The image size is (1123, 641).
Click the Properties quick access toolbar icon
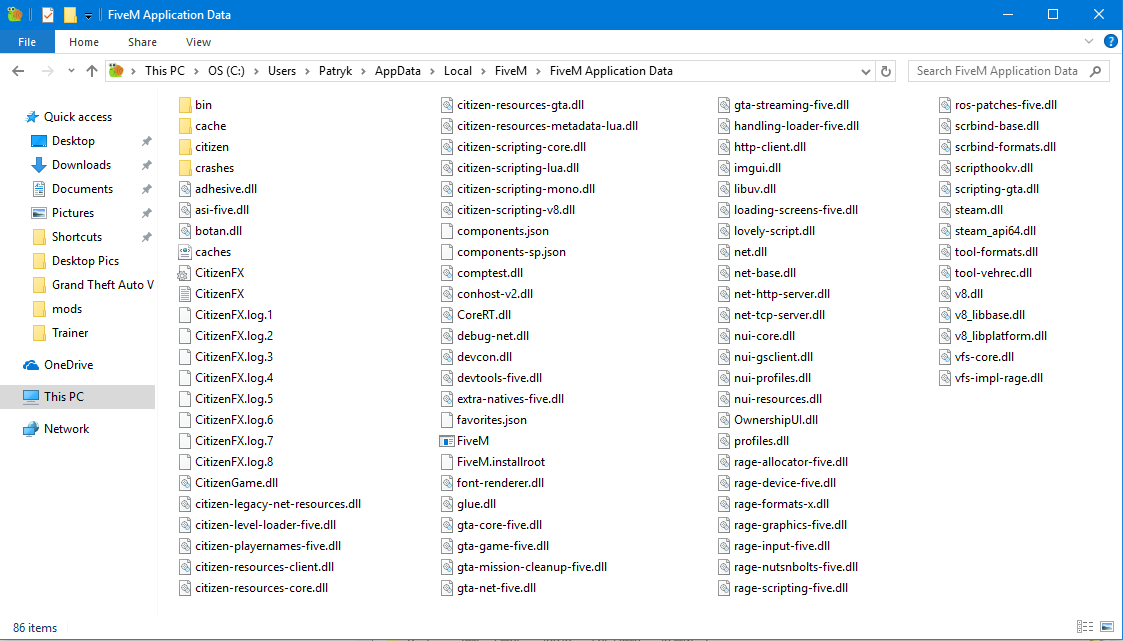click(47, 14)
